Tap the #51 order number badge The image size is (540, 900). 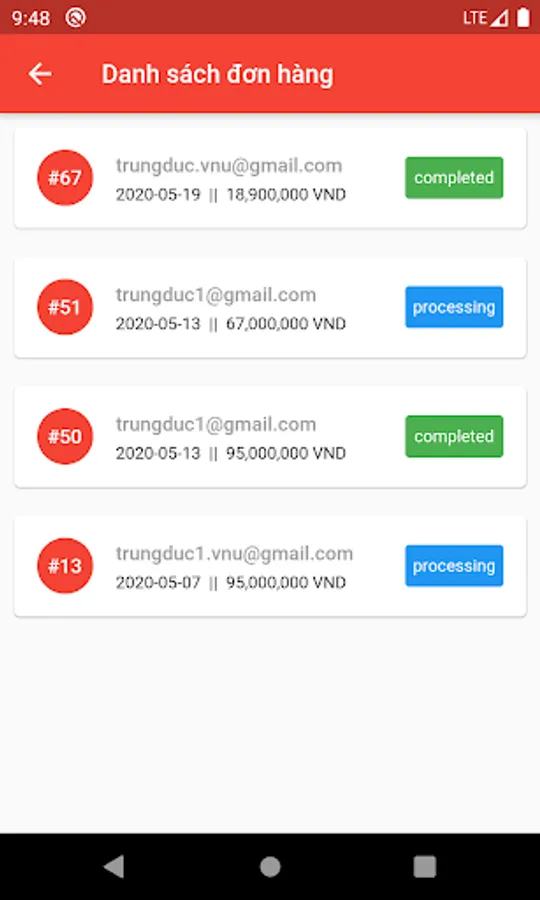coord(65,307)
